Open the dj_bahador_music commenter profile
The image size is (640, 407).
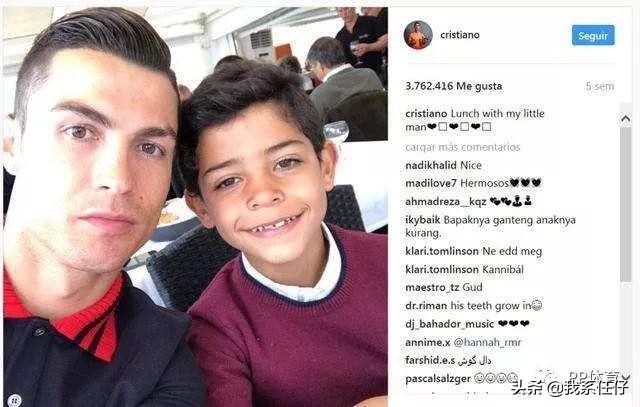pos(449,324)
